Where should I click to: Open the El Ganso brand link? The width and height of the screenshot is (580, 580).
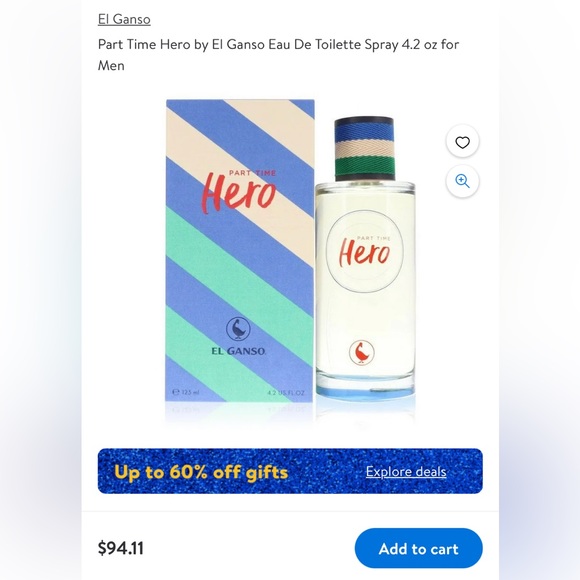tap(124, 19)
